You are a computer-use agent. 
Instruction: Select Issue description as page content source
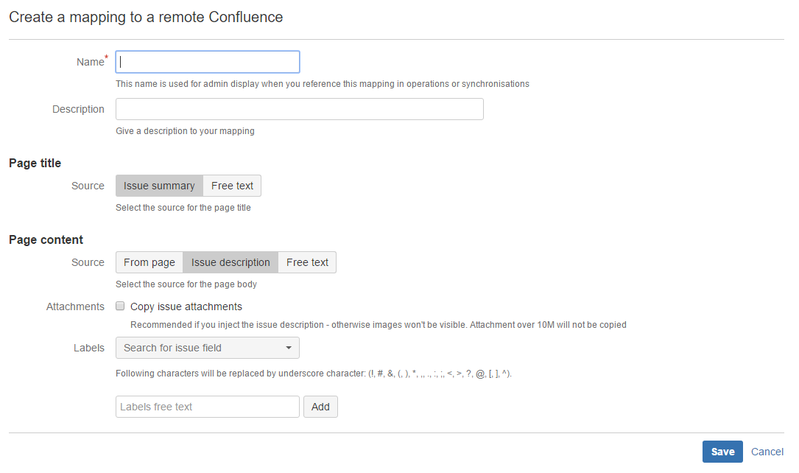tap(230, 262)
